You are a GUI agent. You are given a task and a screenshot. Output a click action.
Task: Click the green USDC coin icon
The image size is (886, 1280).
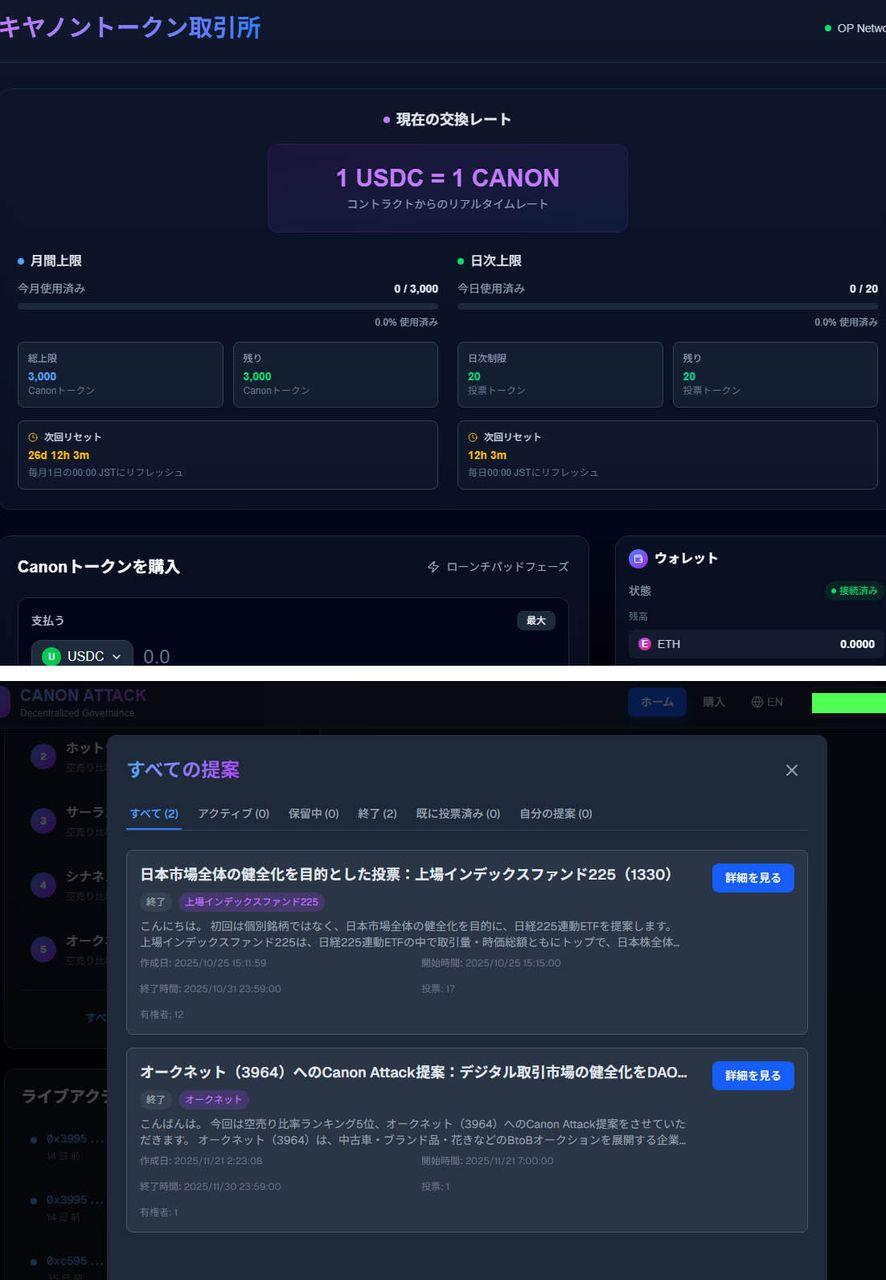coord(52,657)
